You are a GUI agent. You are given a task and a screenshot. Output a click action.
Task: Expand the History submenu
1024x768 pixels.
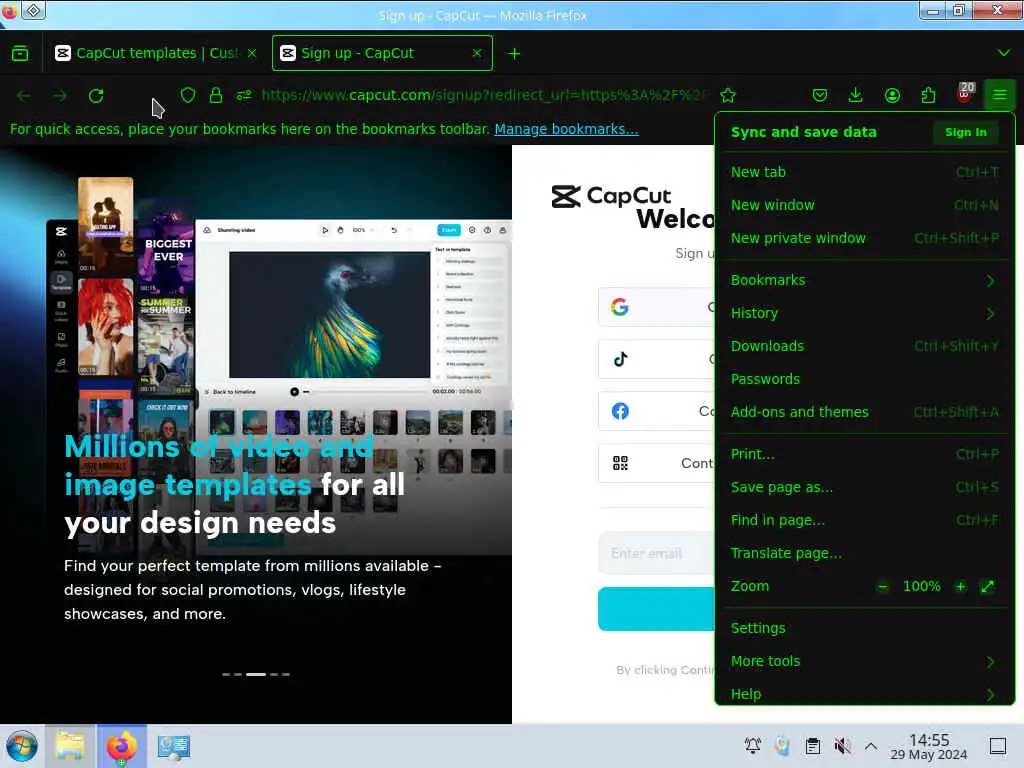pos(865,313)
